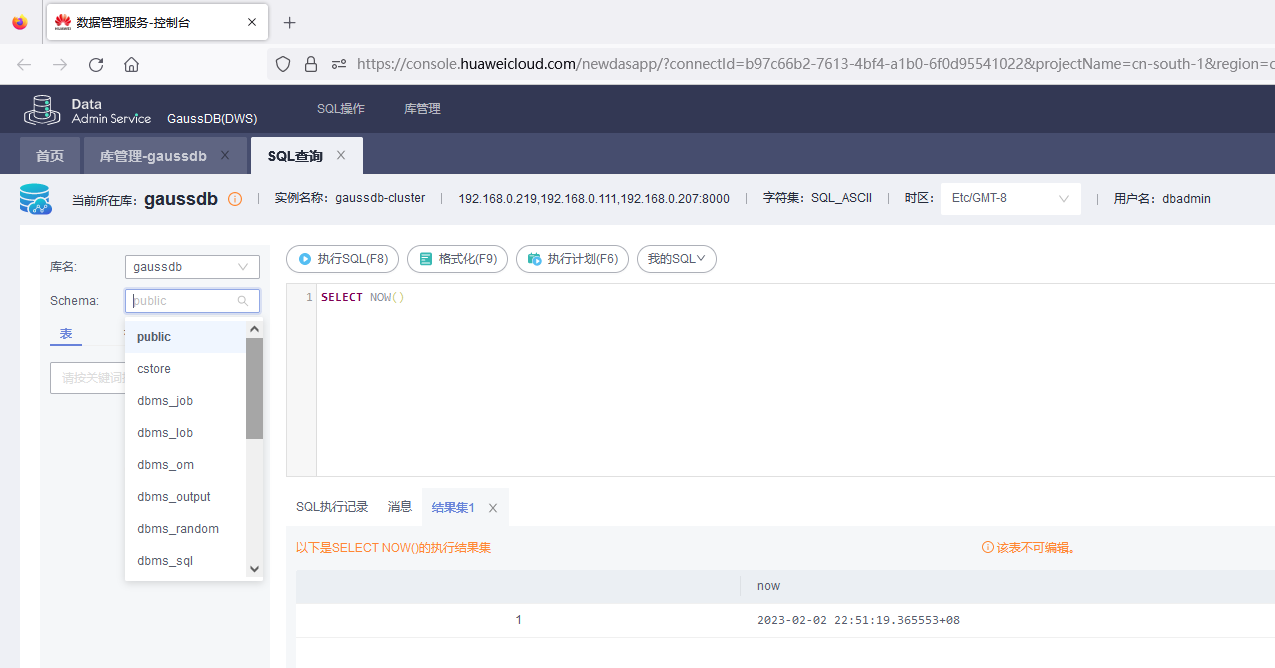Open the 库管理 menu in top navigation
Image resolution: width=1275 pixels, height=668 pixels.
click(x=421, y=108)
